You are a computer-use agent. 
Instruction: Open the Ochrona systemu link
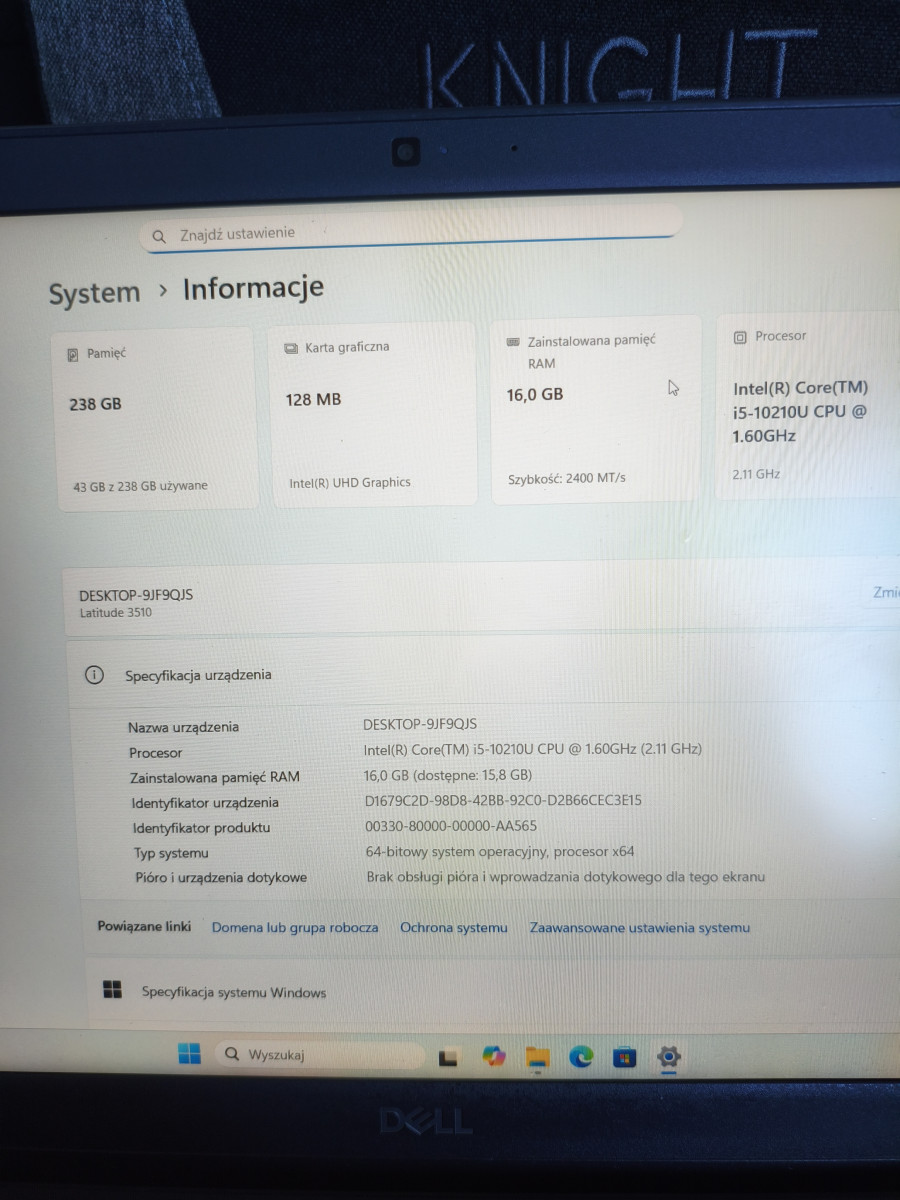coord(454,928)
